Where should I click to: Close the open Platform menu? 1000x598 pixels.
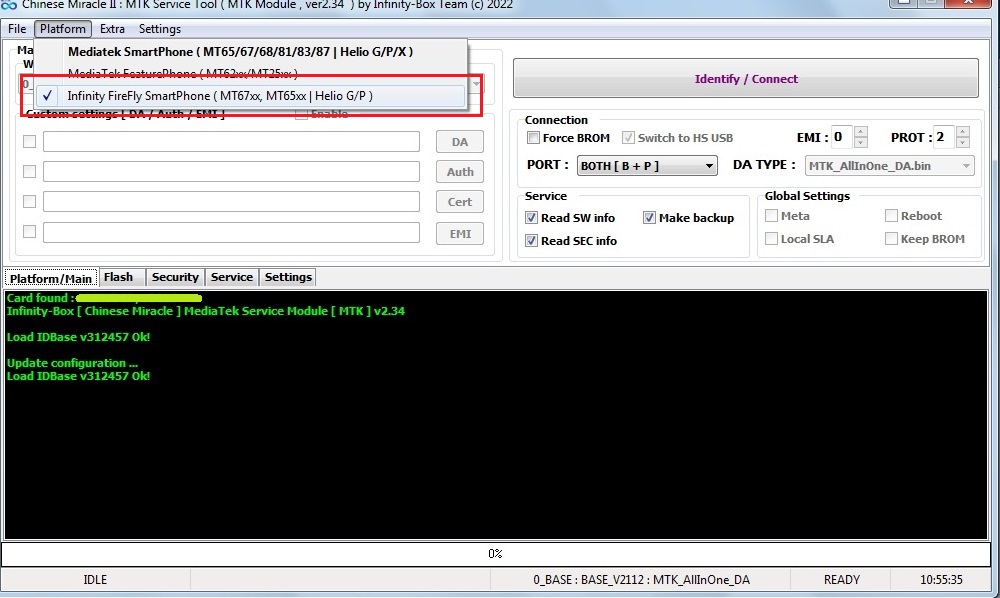(62, 29)
